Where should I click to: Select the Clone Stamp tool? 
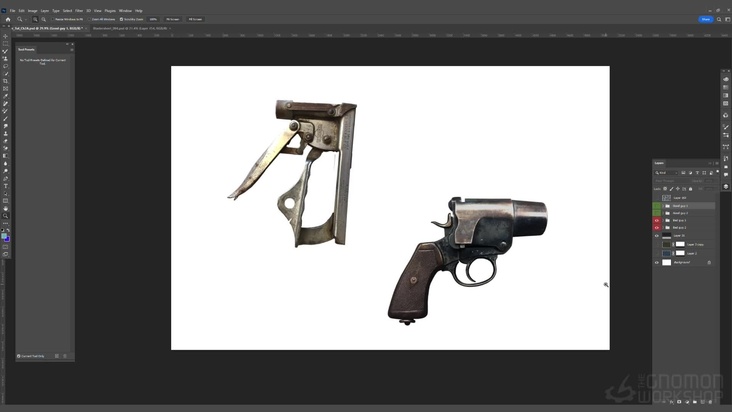[x=6, y=133]
